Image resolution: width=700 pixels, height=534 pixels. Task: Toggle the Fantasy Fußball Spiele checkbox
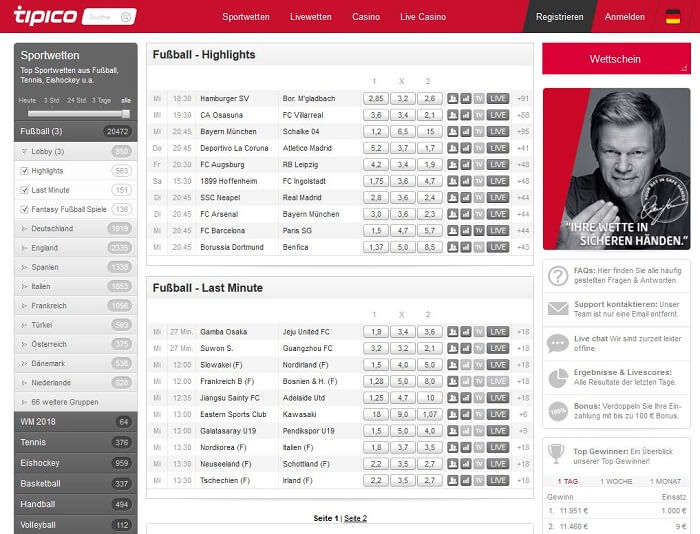tap(25, 209)
